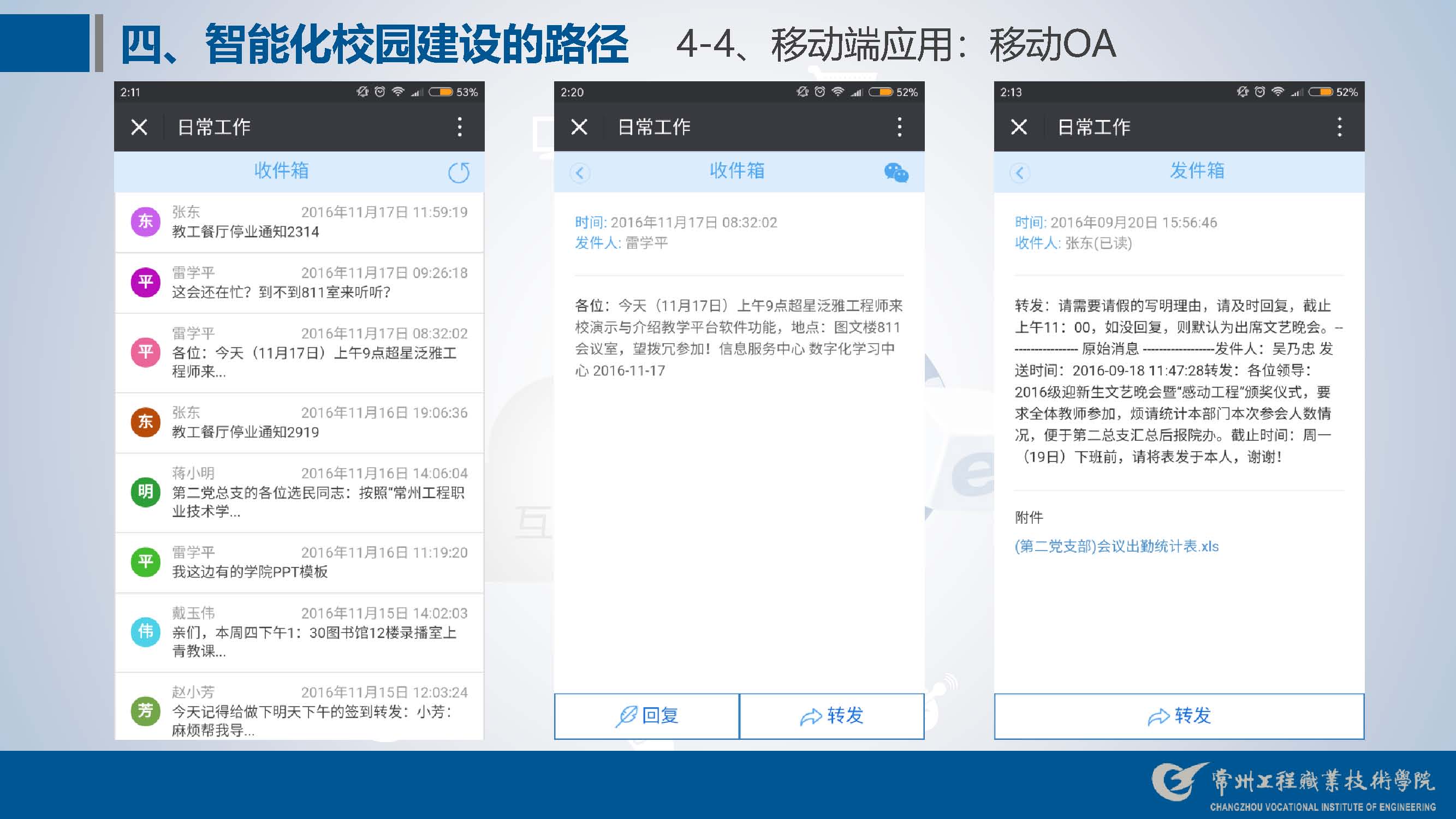Click purple 平 avatar beside 这会还在忙 message
1456x819 pixels.
point(145,282)
